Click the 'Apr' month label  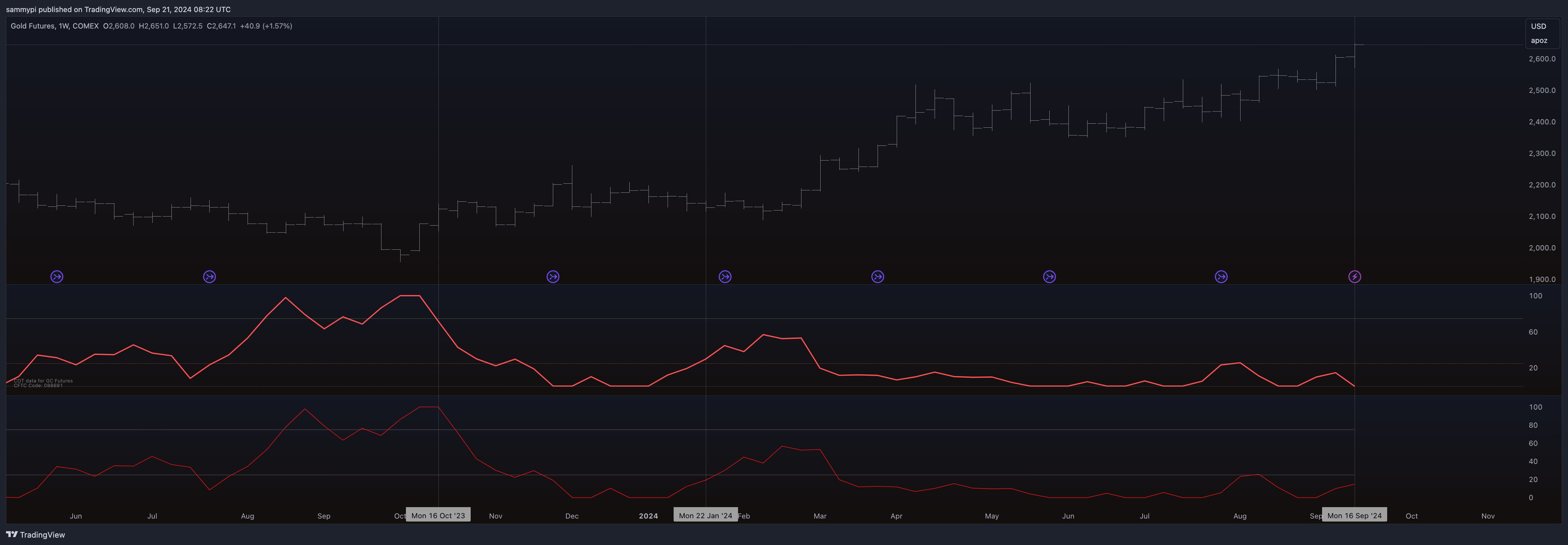(x=896, y=517)
